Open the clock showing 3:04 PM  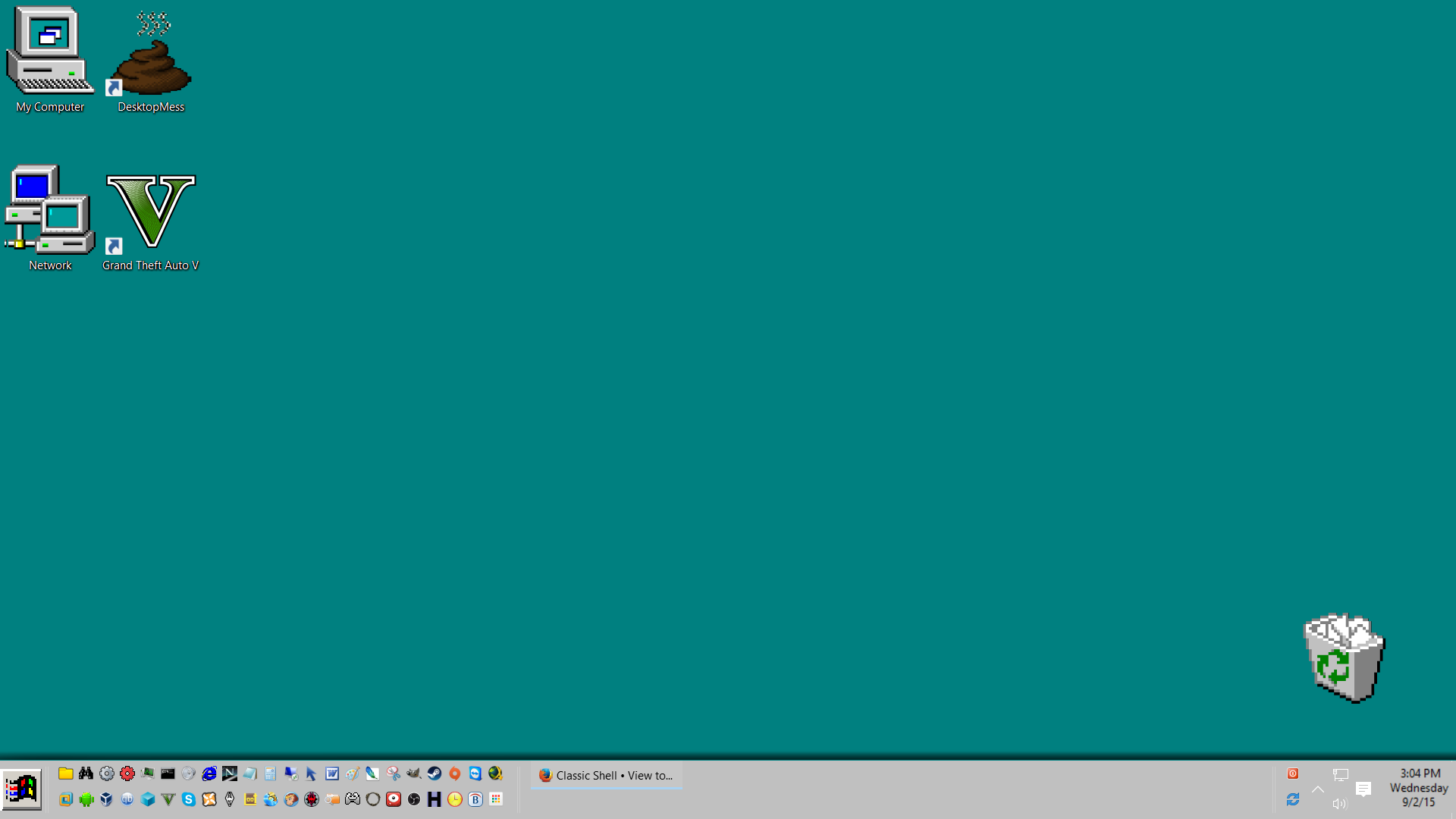click(1419, 787)
